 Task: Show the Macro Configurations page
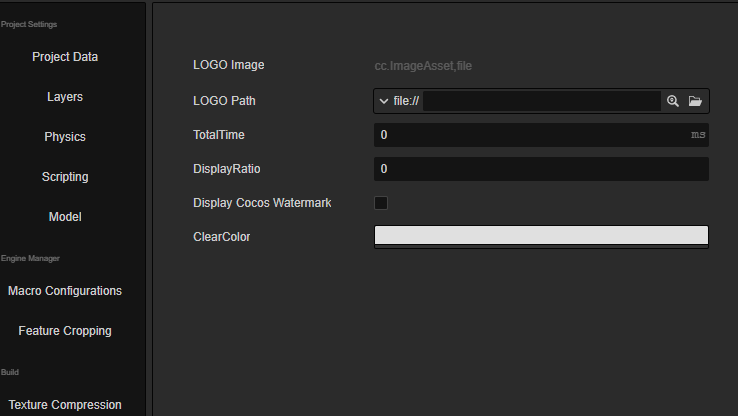[65, 291]
